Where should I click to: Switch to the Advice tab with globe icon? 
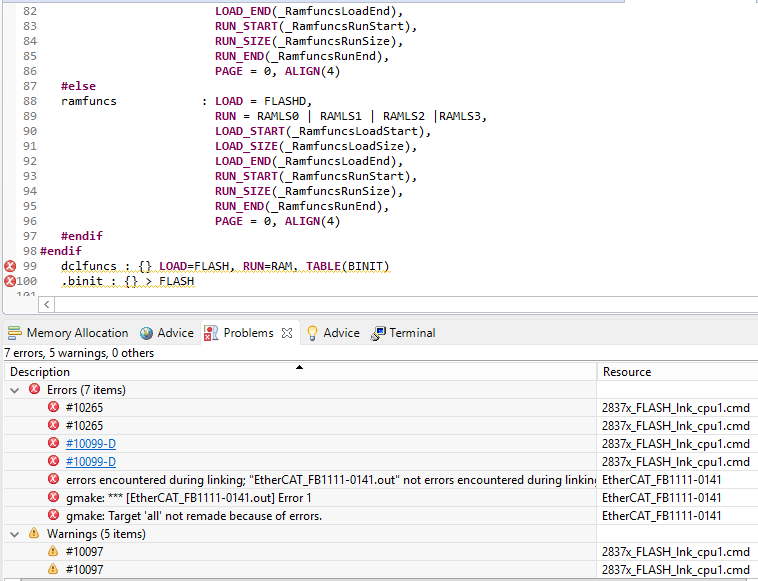pos(167,333)
